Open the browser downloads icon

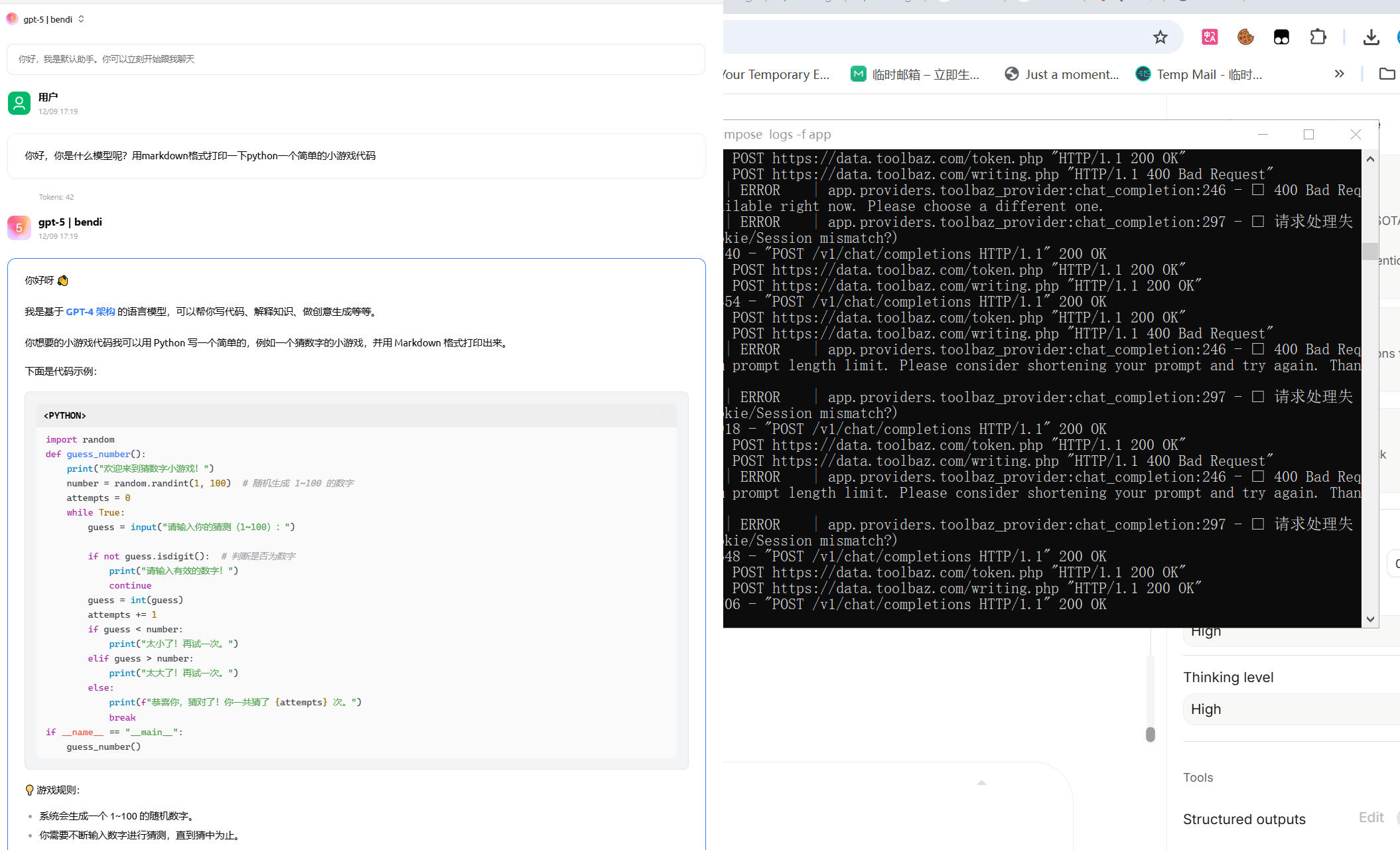(x=1371, y=37)
